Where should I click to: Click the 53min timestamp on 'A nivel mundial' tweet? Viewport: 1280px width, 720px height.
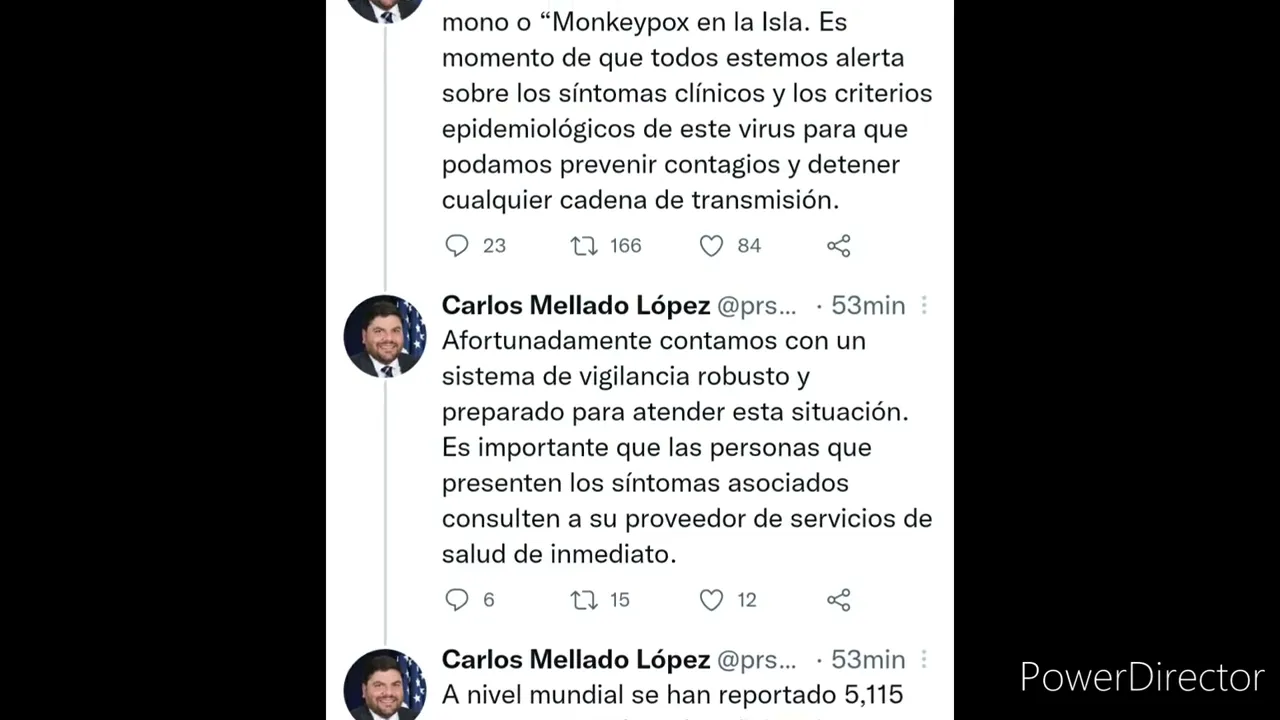(x=868, y=660)
